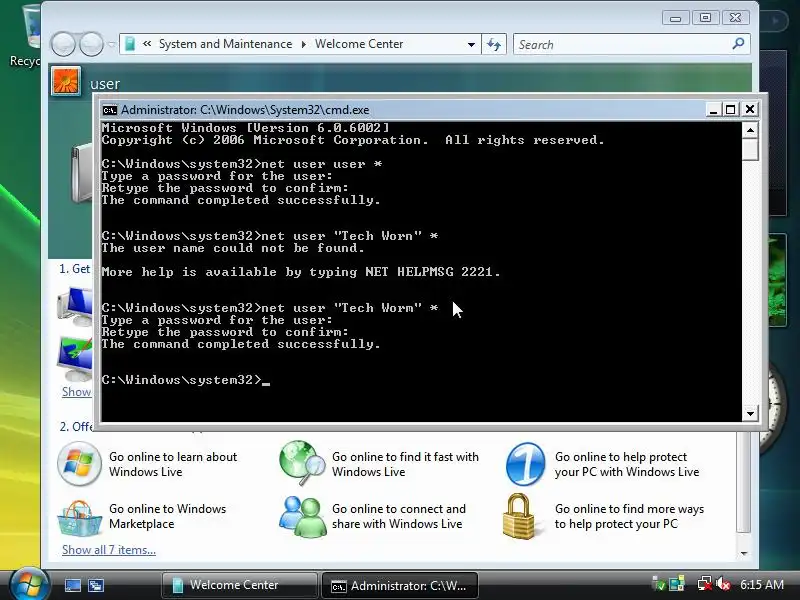The image size is (800, 600).
Task: Click the network computers tray icon
Action: (677, 584)
